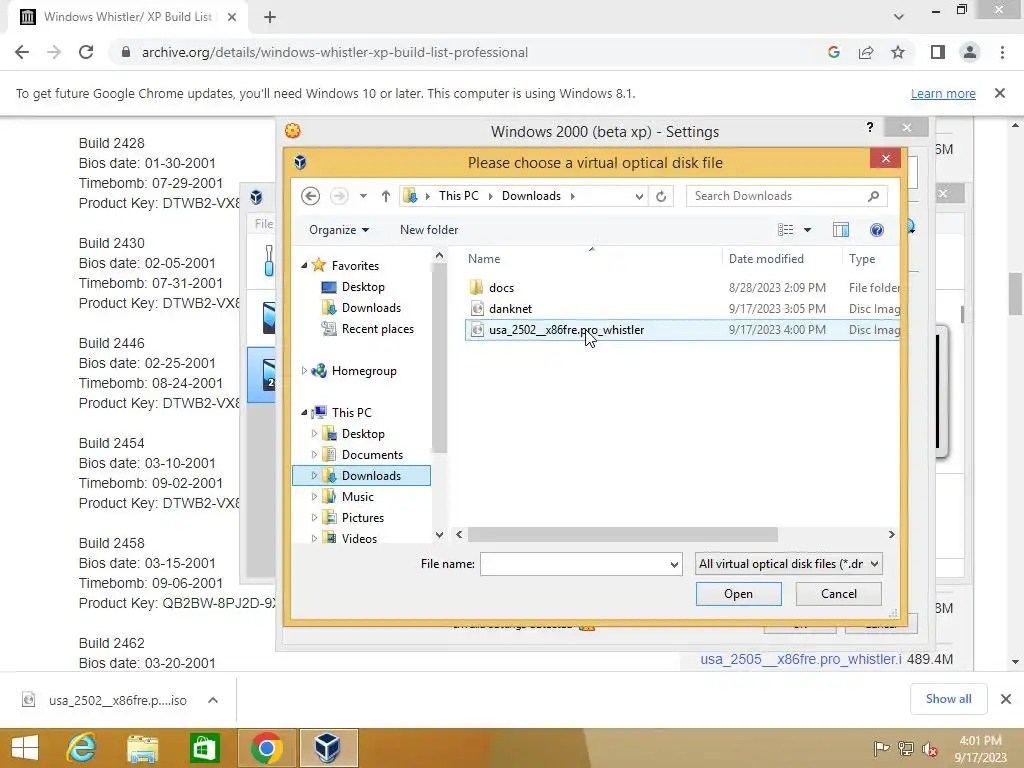This screenshot has height=768, width=1024.
Task: Click Chrome's back navigation arrow
Action: [22, 52]
